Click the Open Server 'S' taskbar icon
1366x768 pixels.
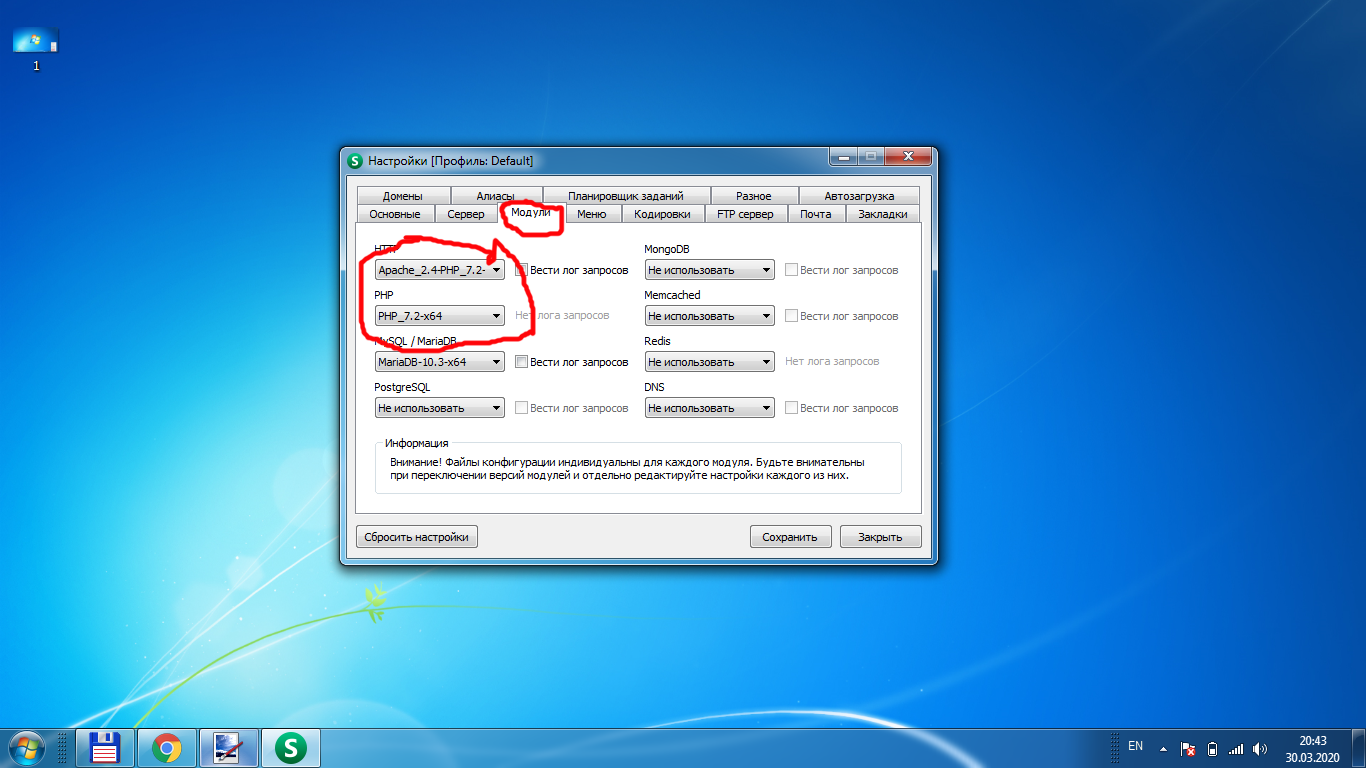[x=290, y=747]
